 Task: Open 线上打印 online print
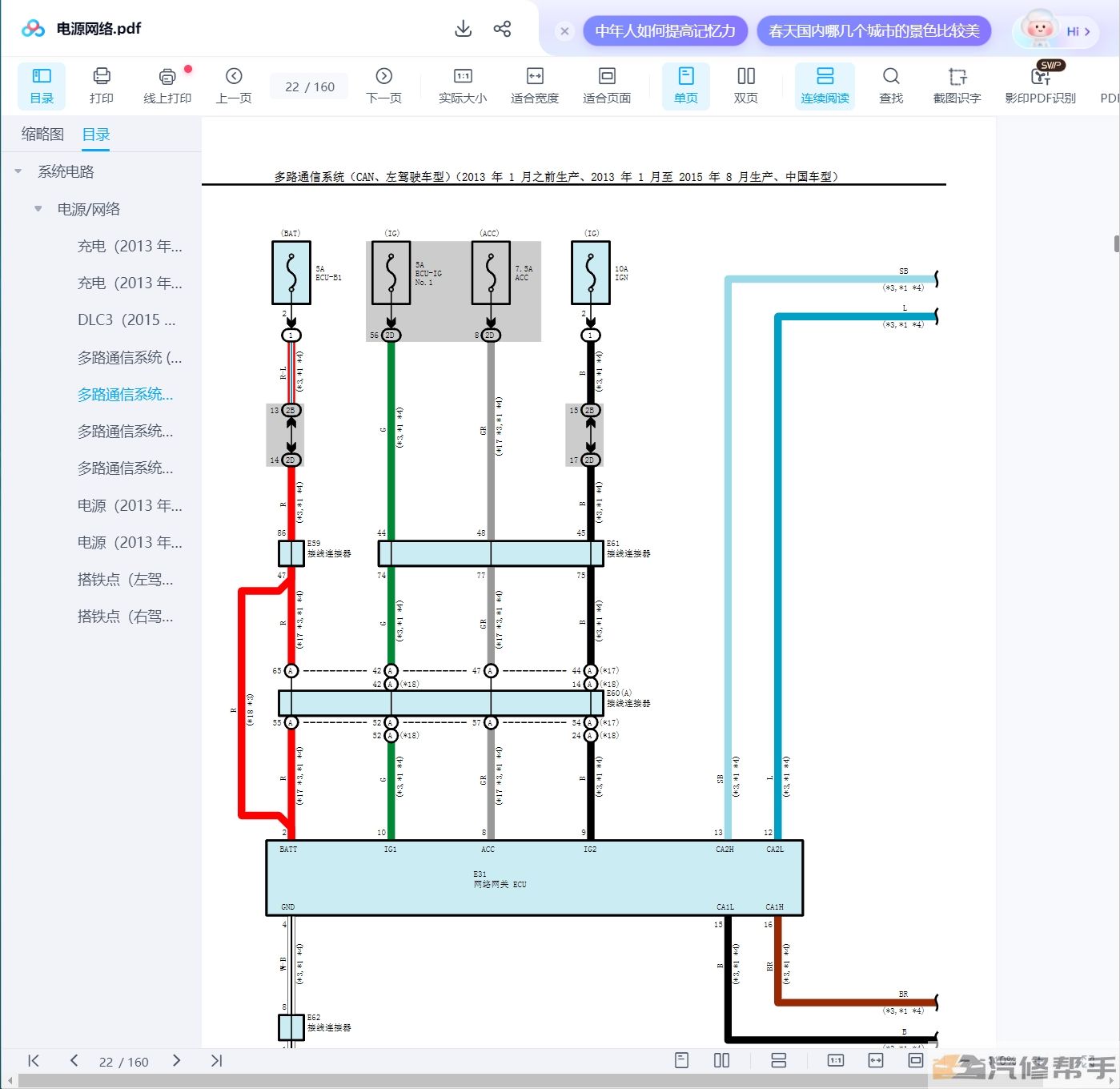(x=167, y=86)
